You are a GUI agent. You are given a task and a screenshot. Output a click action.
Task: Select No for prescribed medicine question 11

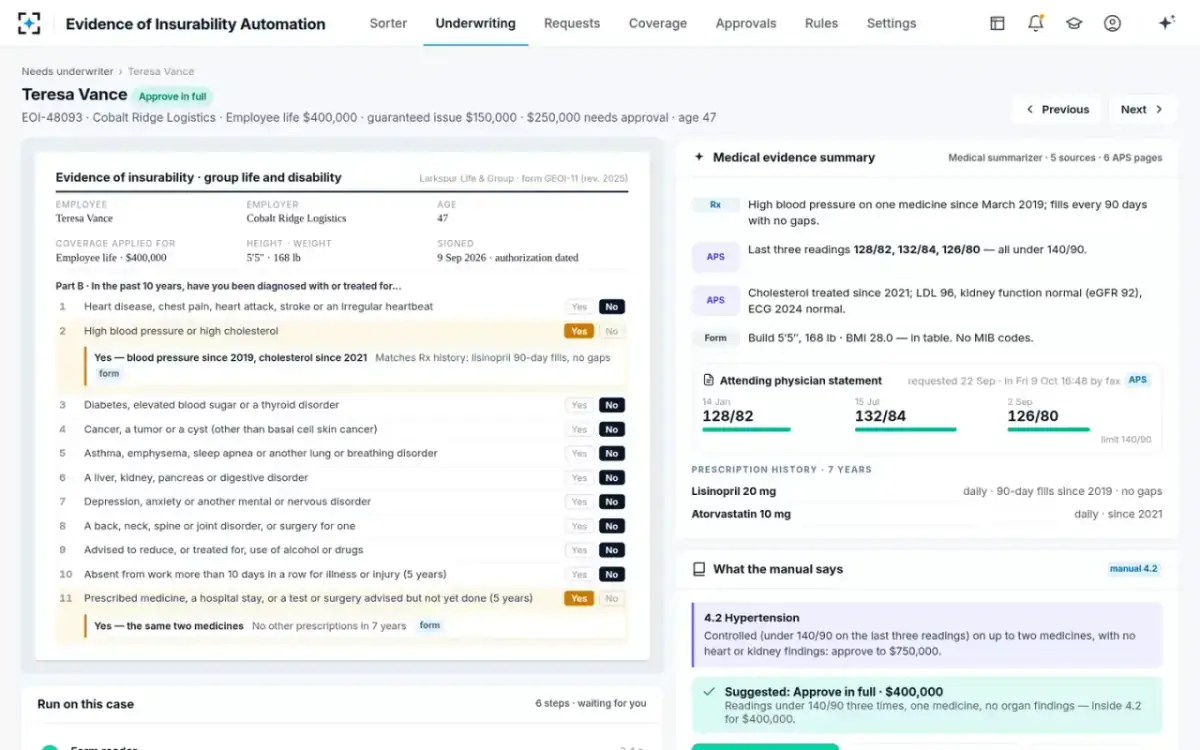[612, 598]
